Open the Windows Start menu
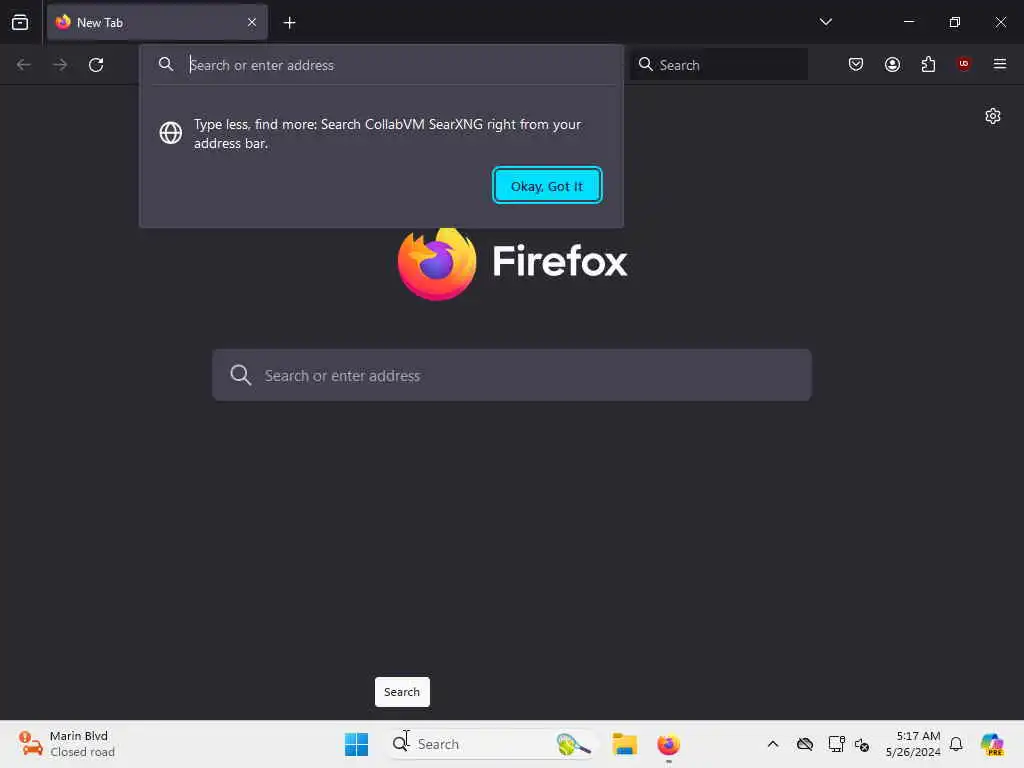1024x768 pixels. [x=357, y=744]
